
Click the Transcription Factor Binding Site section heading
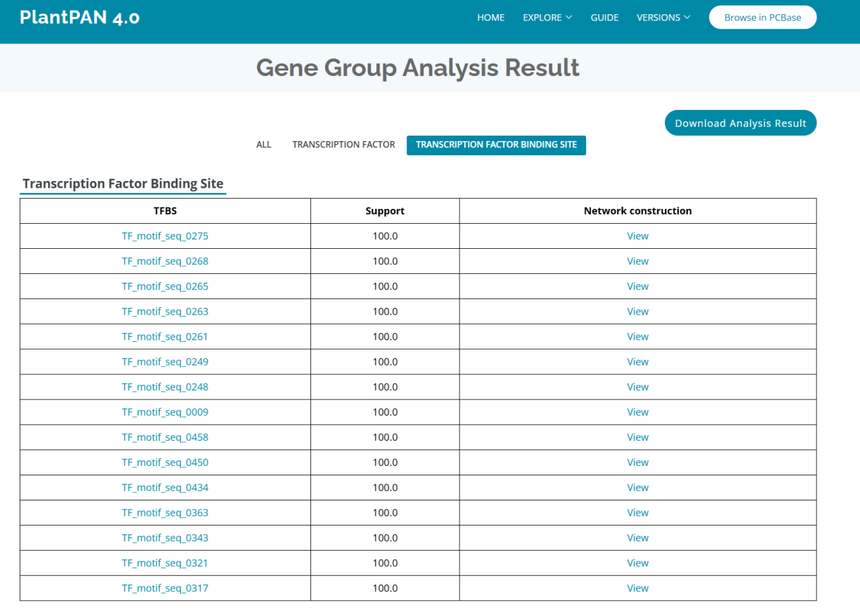click(x=123, y=184)
